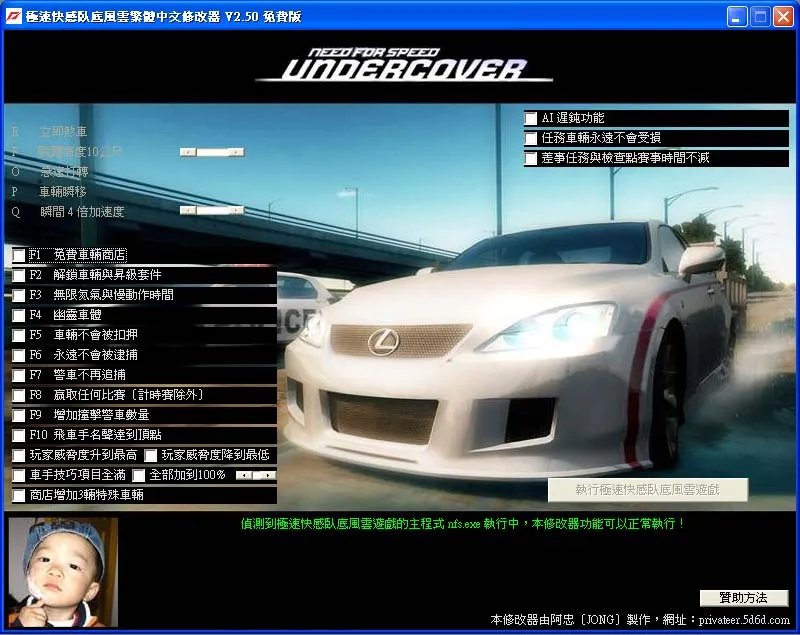Toggle F6 never get arrested cheat

tap(18, 355)
